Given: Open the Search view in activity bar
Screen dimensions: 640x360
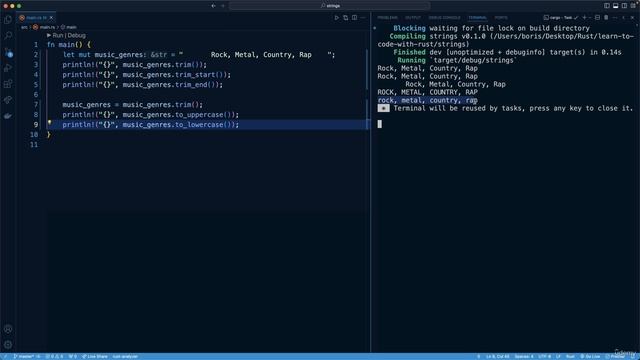Looking at the screenshot, I should [x=8, y=36].
